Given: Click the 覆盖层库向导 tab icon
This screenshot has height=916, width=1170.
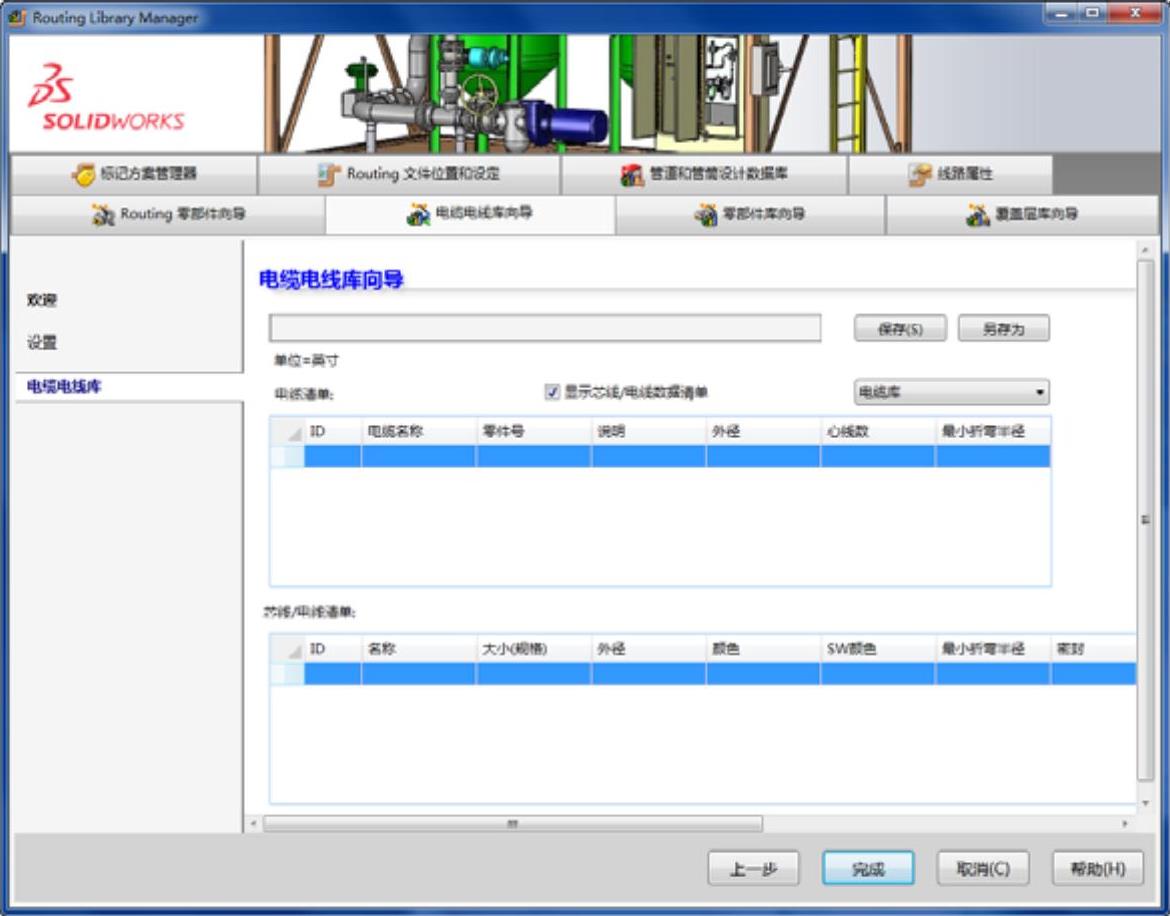Looking at the screenshot, I should pos(978,214).
